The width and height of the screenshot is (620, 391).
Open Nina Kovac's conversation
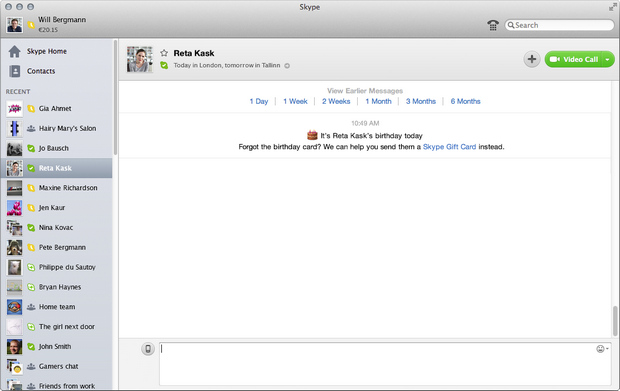[x=56, y=228]
